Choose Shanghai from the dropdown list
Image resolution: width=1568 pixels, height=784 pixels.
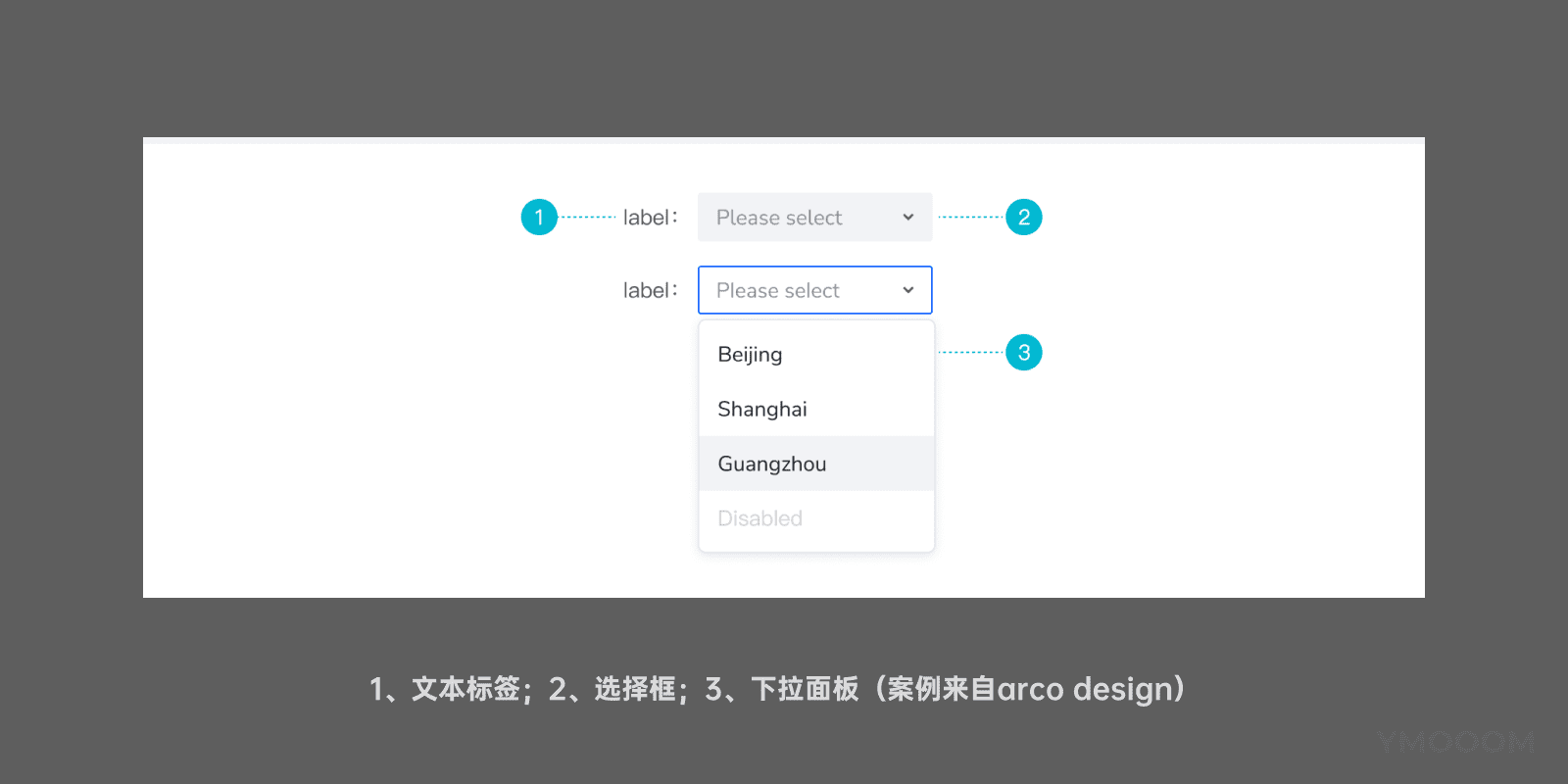816,409
